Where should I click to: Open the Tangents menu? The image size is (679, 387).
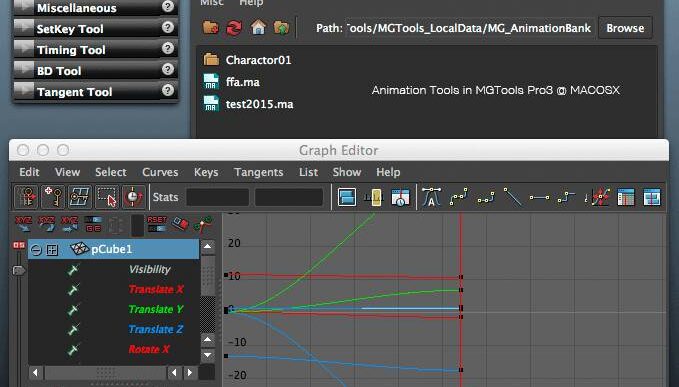259,172
